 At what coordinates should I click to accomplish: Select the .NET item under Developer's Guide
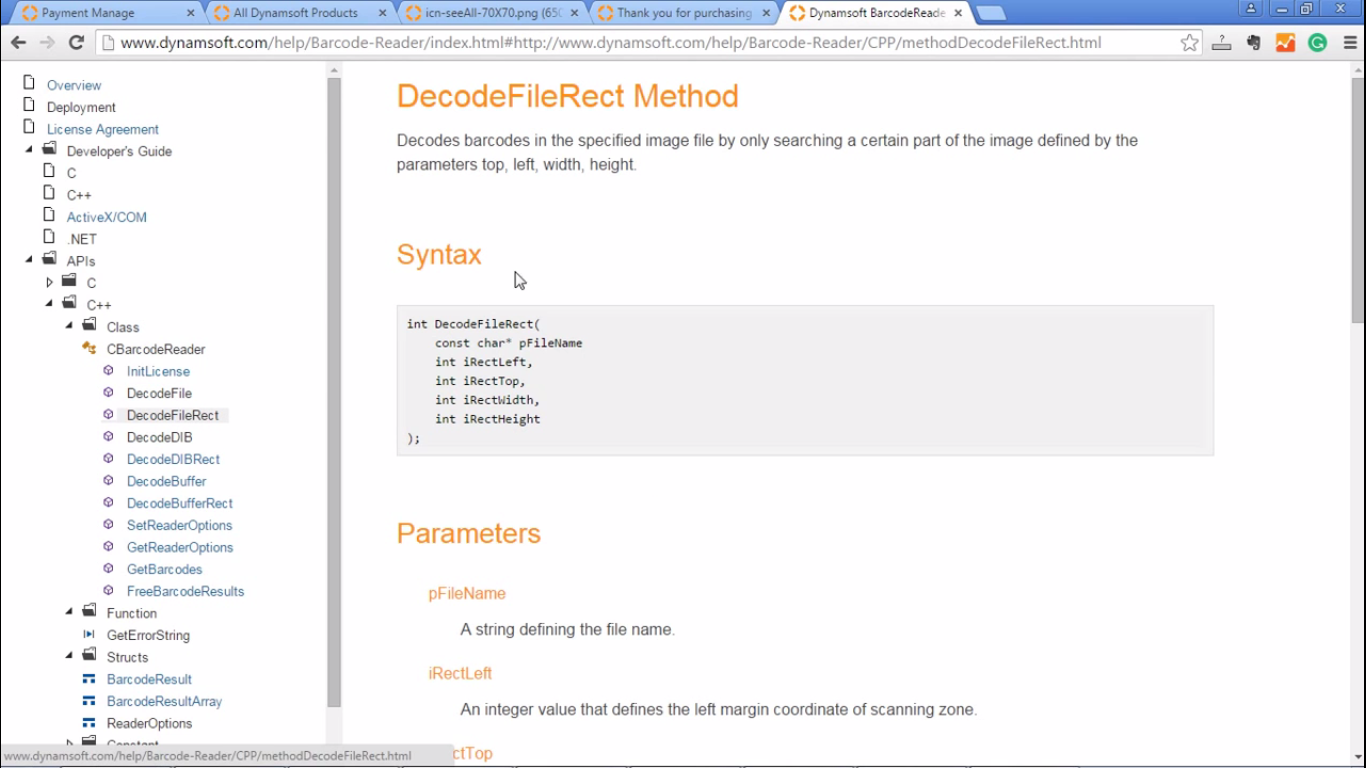[x=82, y=239]
